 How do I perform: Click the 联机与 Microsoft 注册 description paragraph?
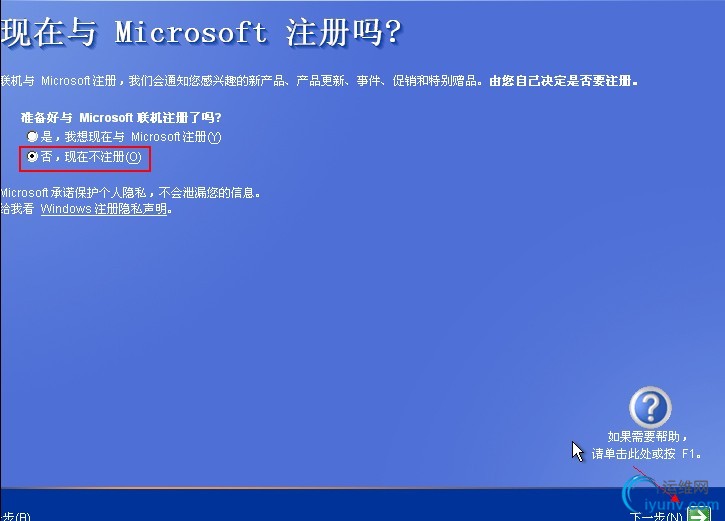pyautogui.click(x=319, y=81)
